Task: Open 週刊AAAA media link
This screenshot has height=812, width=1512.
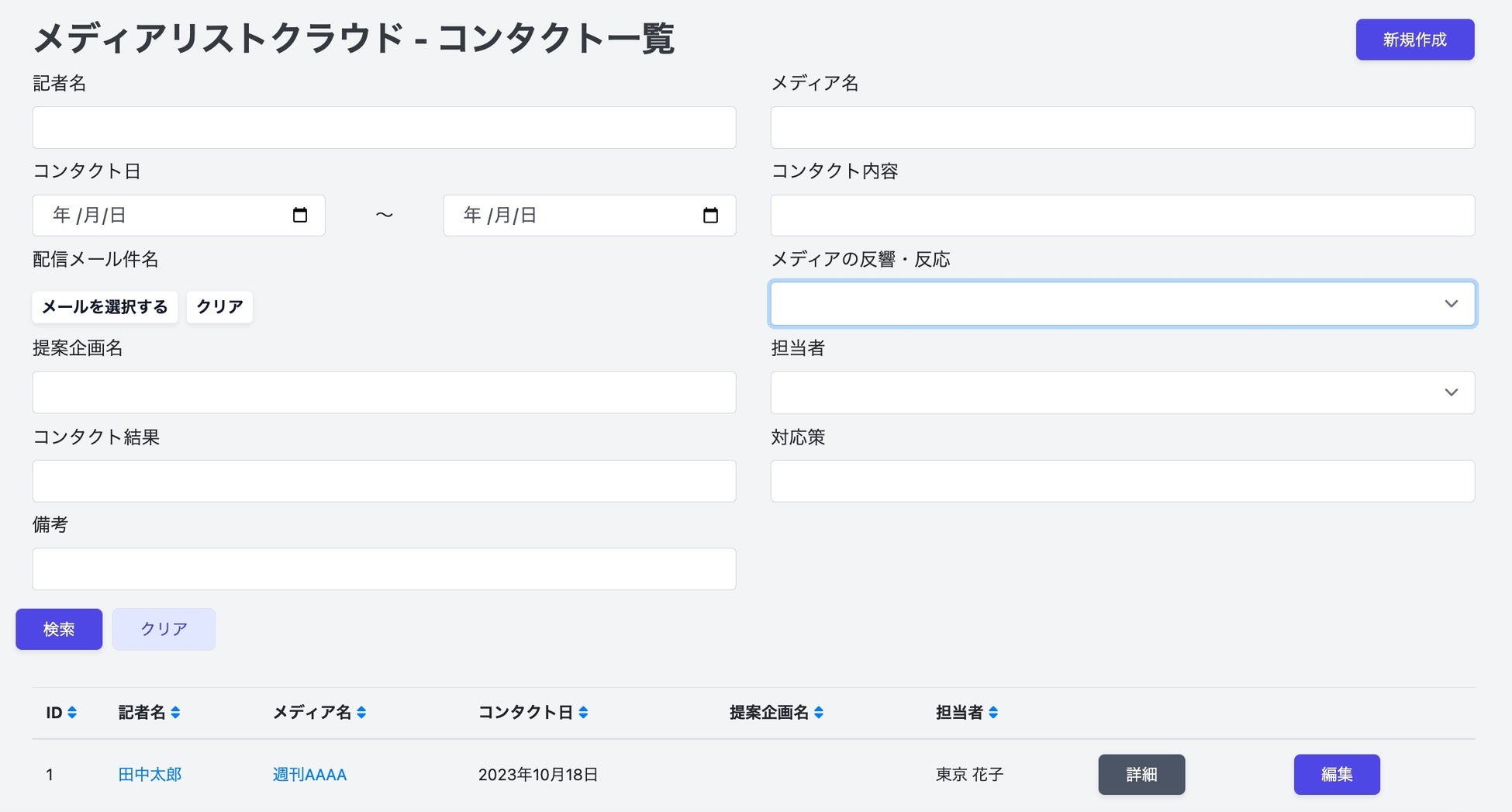Action: (309, 774)
